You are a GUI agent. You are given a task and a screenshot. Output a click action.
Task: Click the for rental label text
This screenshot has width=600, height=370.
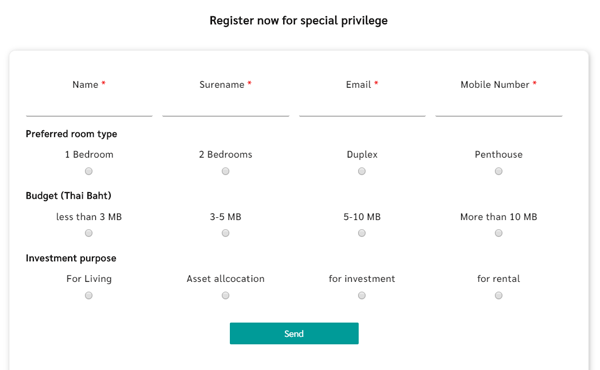(498, 279)
